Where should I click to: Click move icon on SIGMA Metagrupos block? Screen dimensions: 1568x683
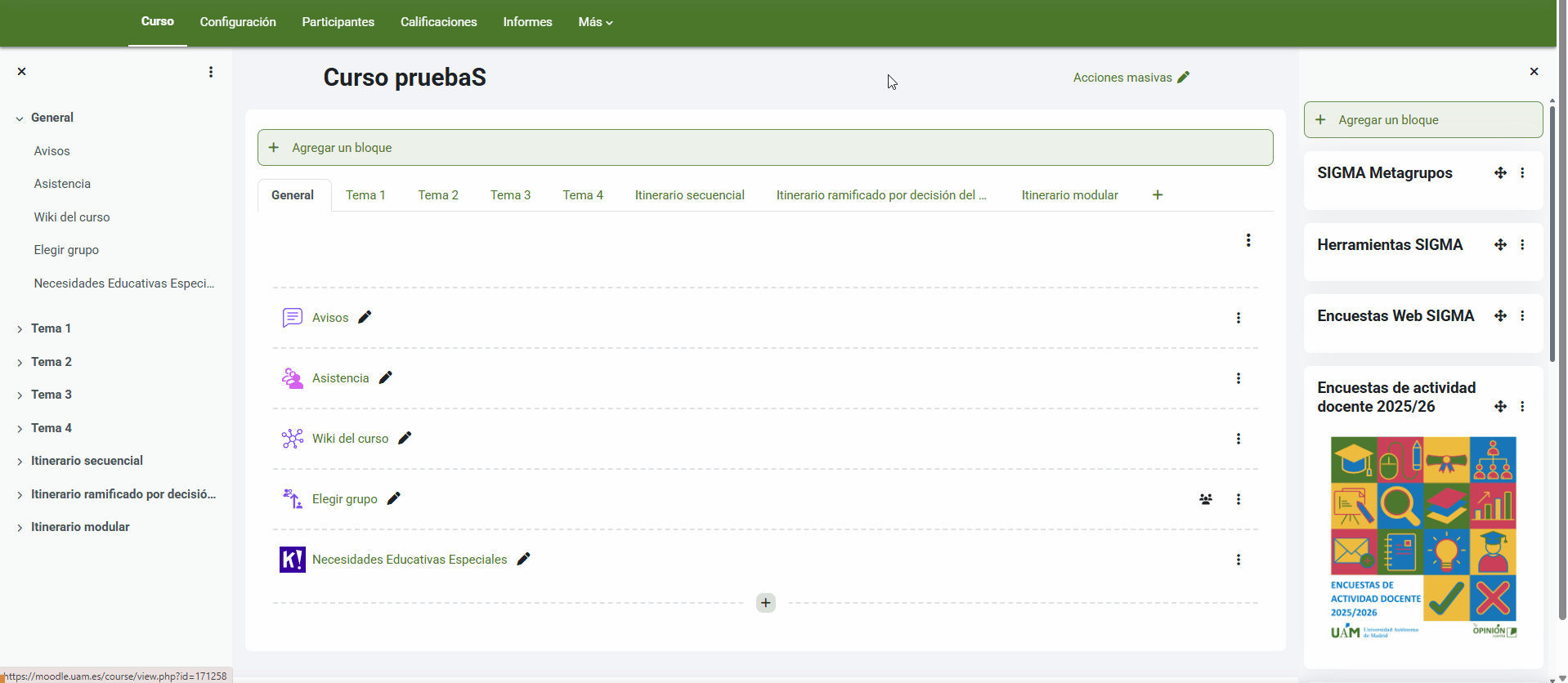pyautogui.click(x=1499, y=173)
